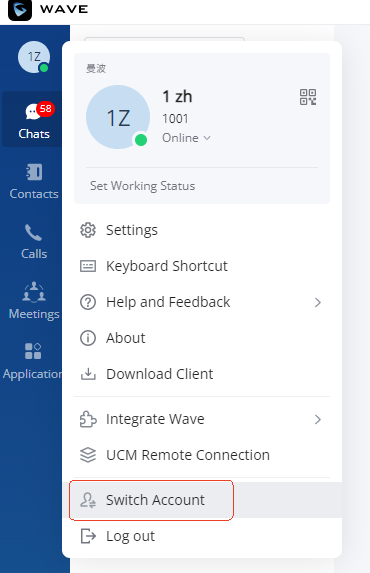Viewport: 370px width, 573px height.
Task: Click the large 1Z profile avatar
Action: point(118,117)
